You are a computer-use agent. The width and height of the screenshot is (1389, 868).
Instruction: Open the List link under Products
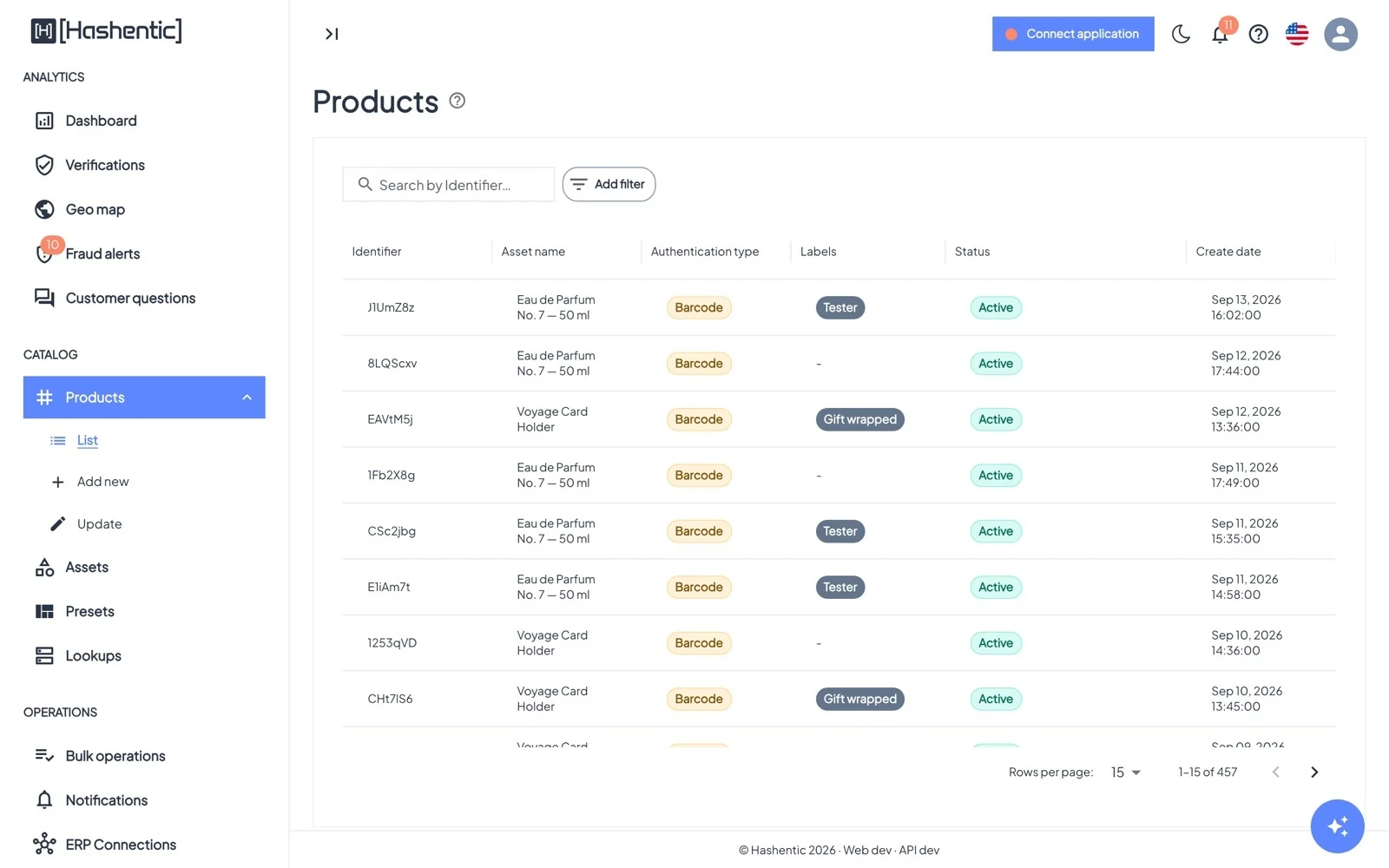87,441
